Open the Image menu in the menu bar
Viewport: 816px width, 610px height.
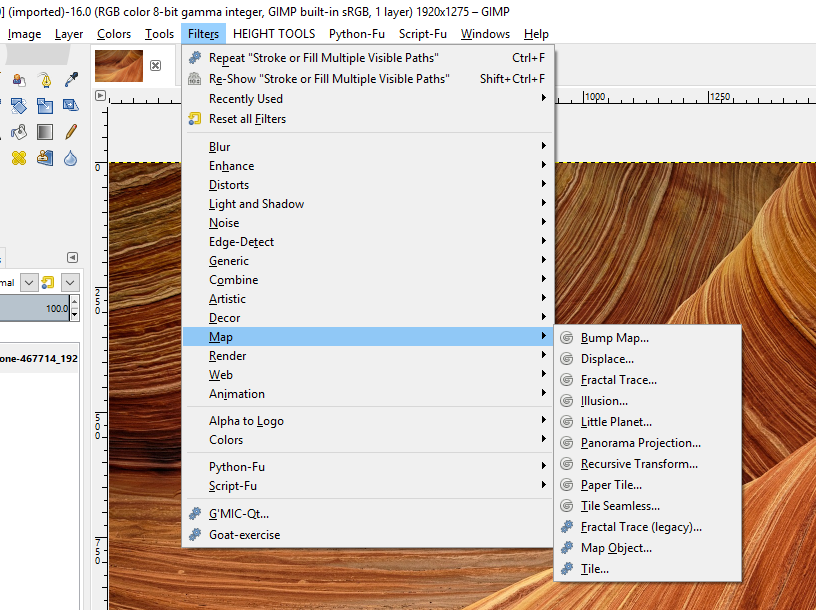pos(24,34)
